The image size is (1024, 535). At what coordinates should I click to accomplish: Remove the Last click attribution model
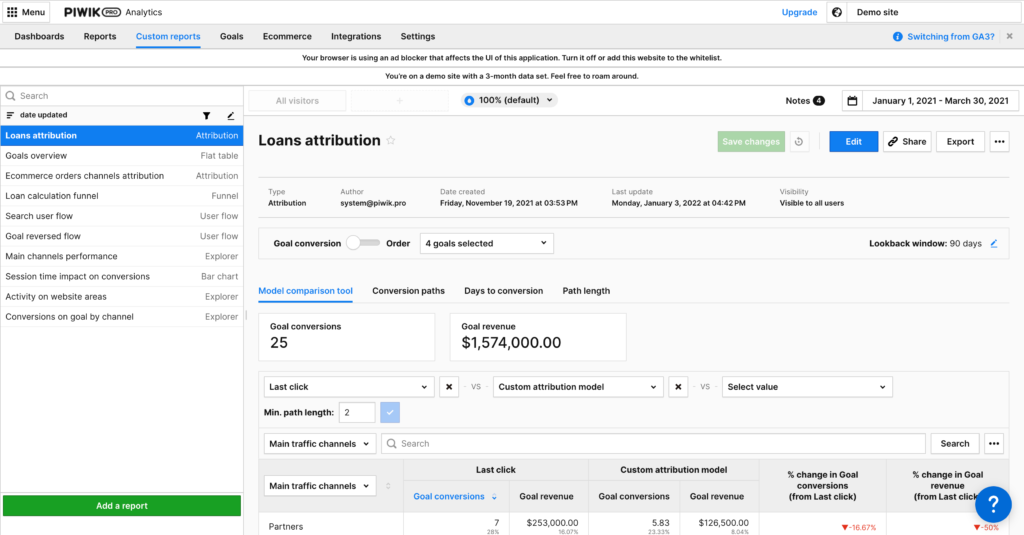[450, 387]
